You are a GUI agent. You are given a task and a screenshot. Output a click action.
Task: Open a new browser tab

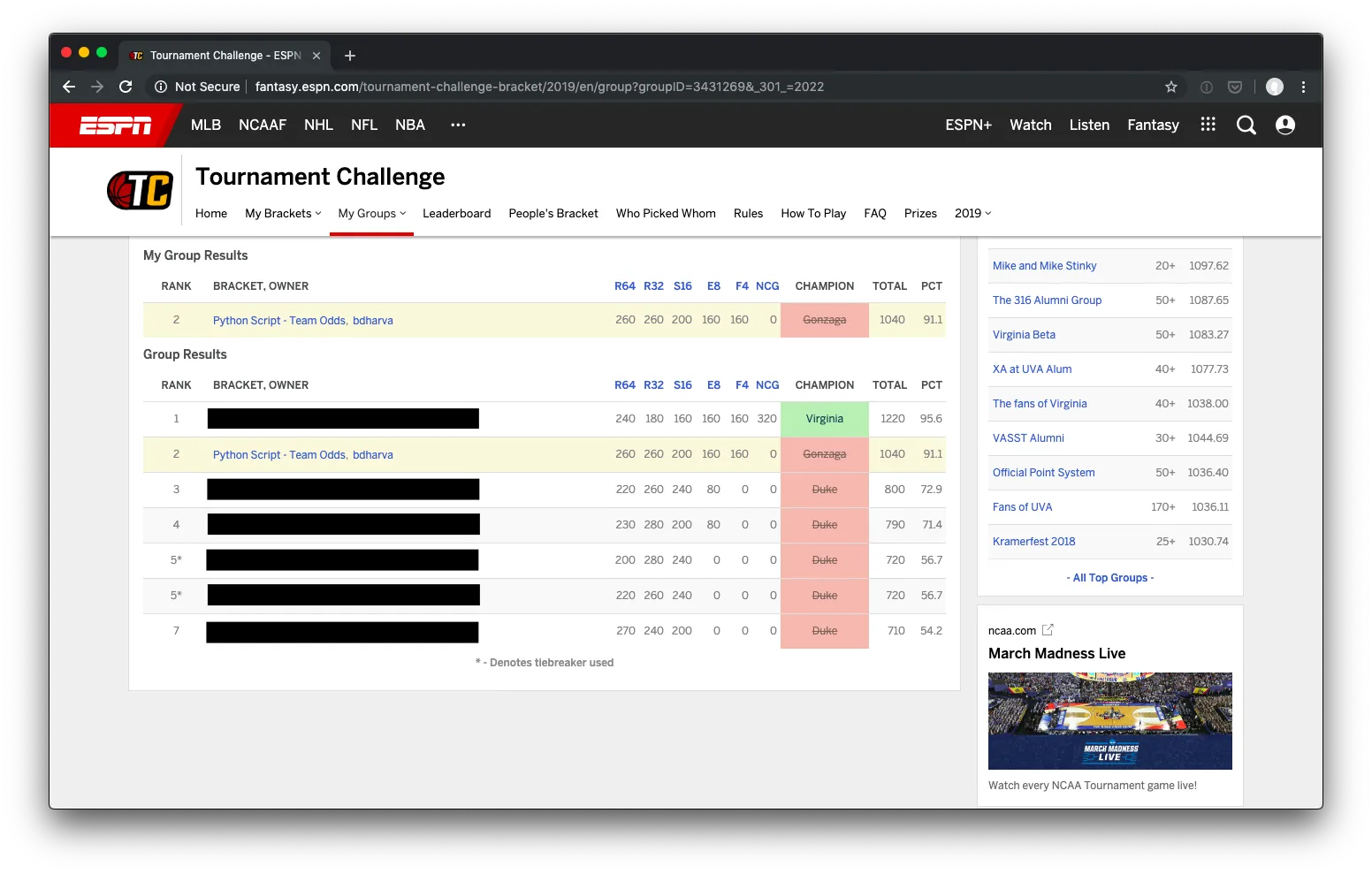click(x=350, y=56)
